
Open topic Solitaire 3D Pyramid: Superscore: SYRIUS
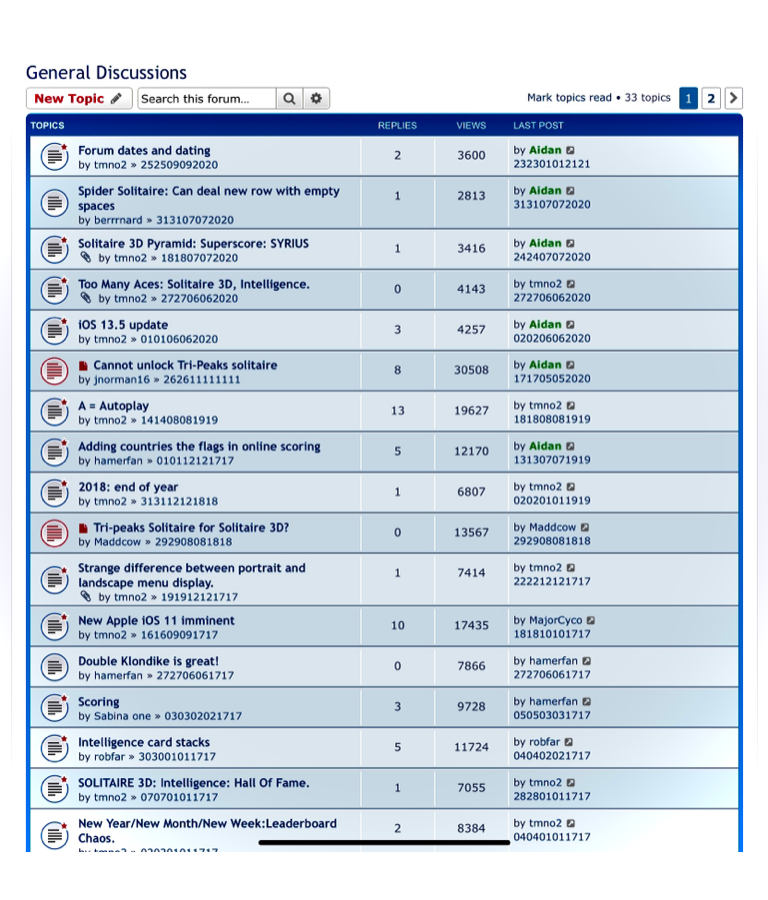click(193, 243)
